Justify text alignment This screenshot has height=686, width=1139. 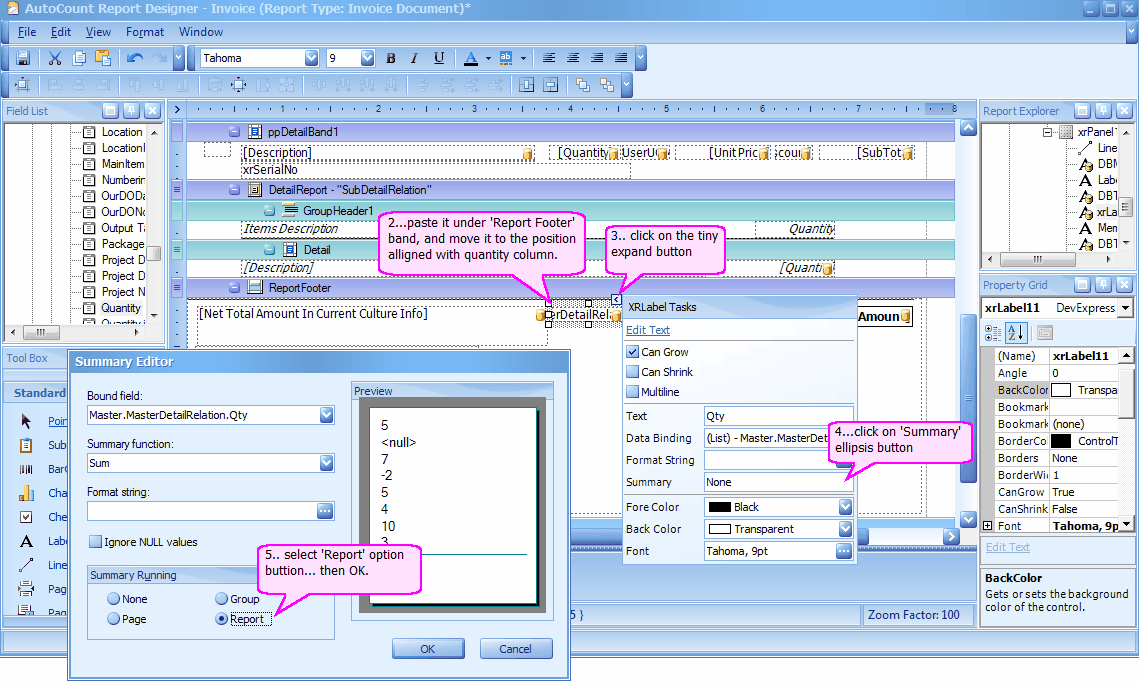tap(621, 58)
